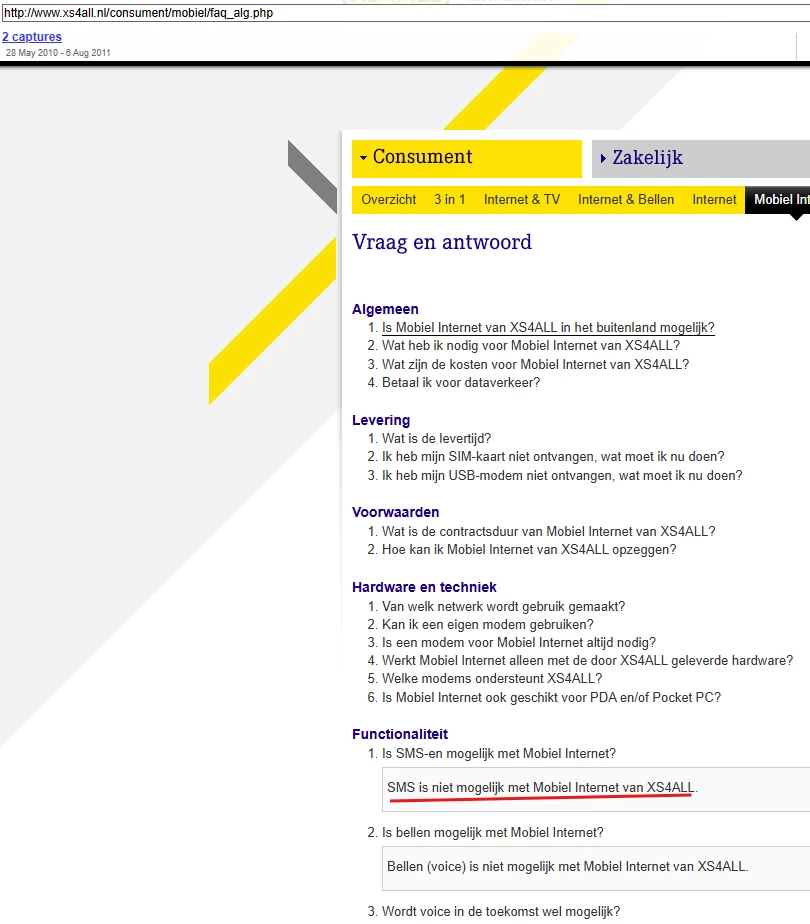
Task: Open USB-modem niet ontvangen question
Action: 562,476
